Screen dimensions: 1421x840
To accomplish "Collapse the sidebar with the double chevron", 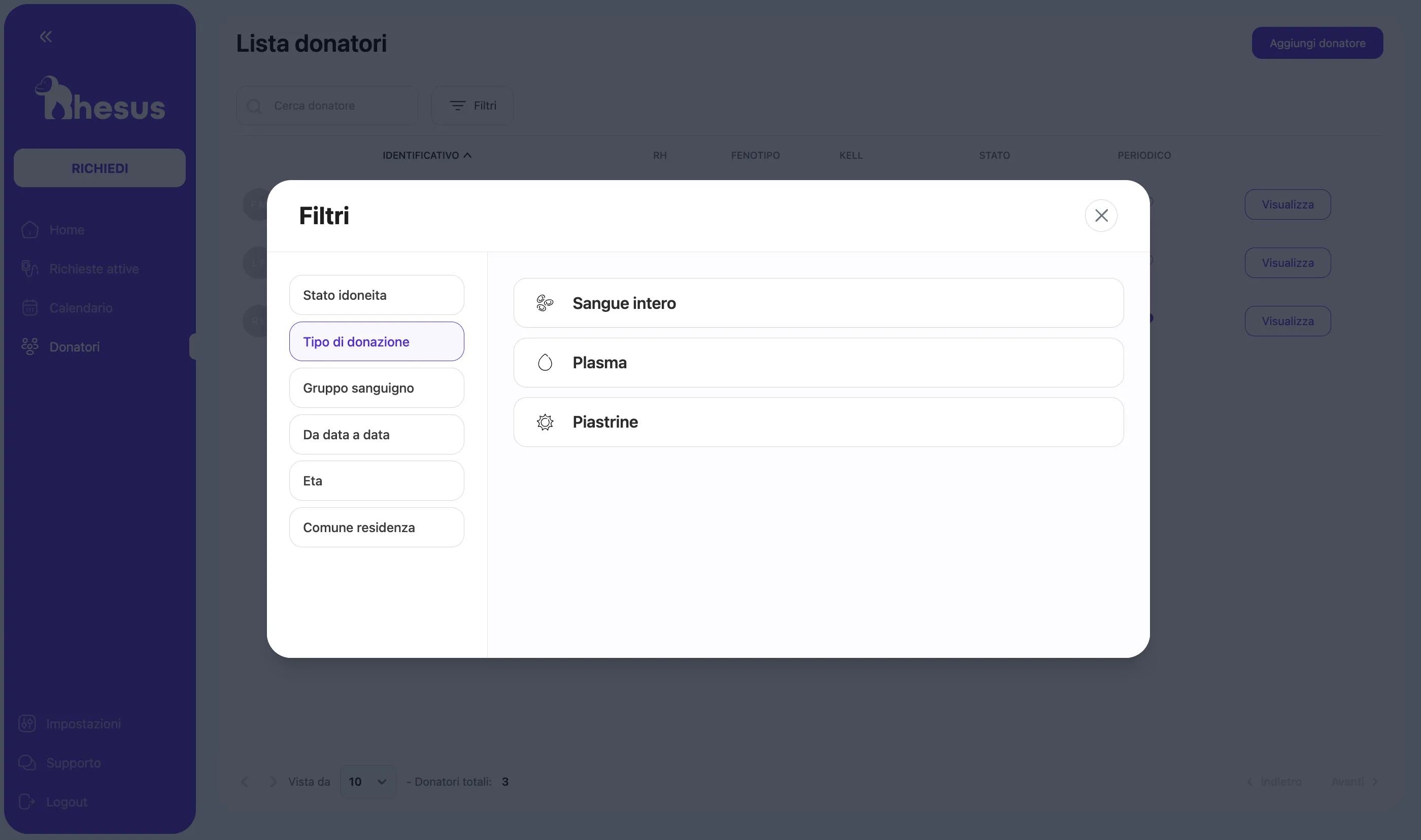I will [x=46, y=36].
